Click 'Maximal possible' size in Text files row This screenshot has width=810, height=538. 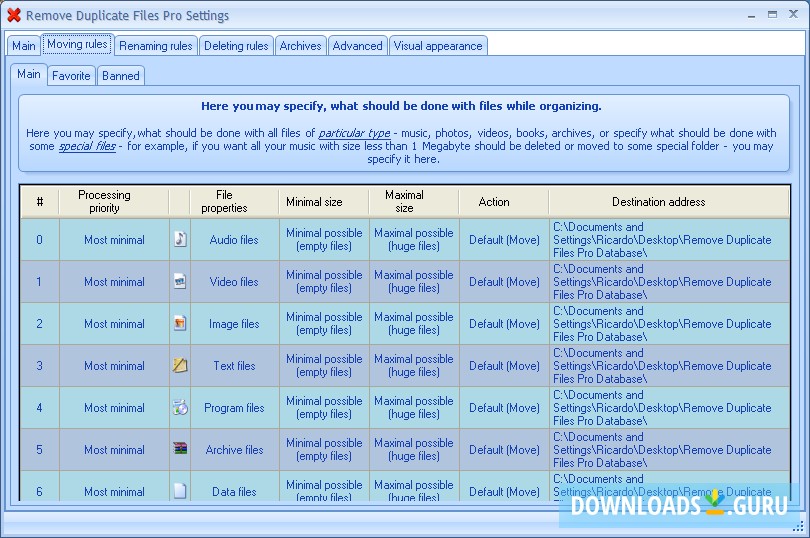click(414, 365)
